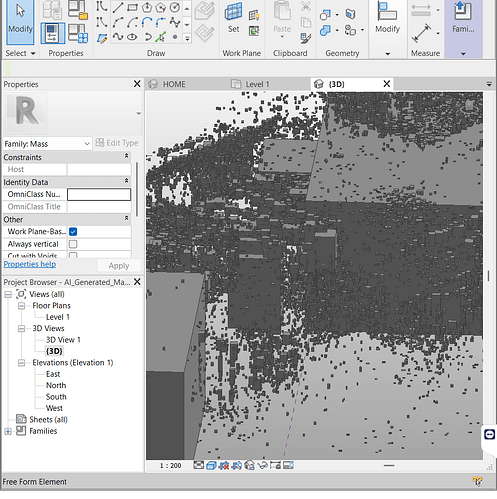The width and height of the screenshot is (497, 499).
Task: Toggle the Cut with Voids checkbox
Action: pos(73,255)
